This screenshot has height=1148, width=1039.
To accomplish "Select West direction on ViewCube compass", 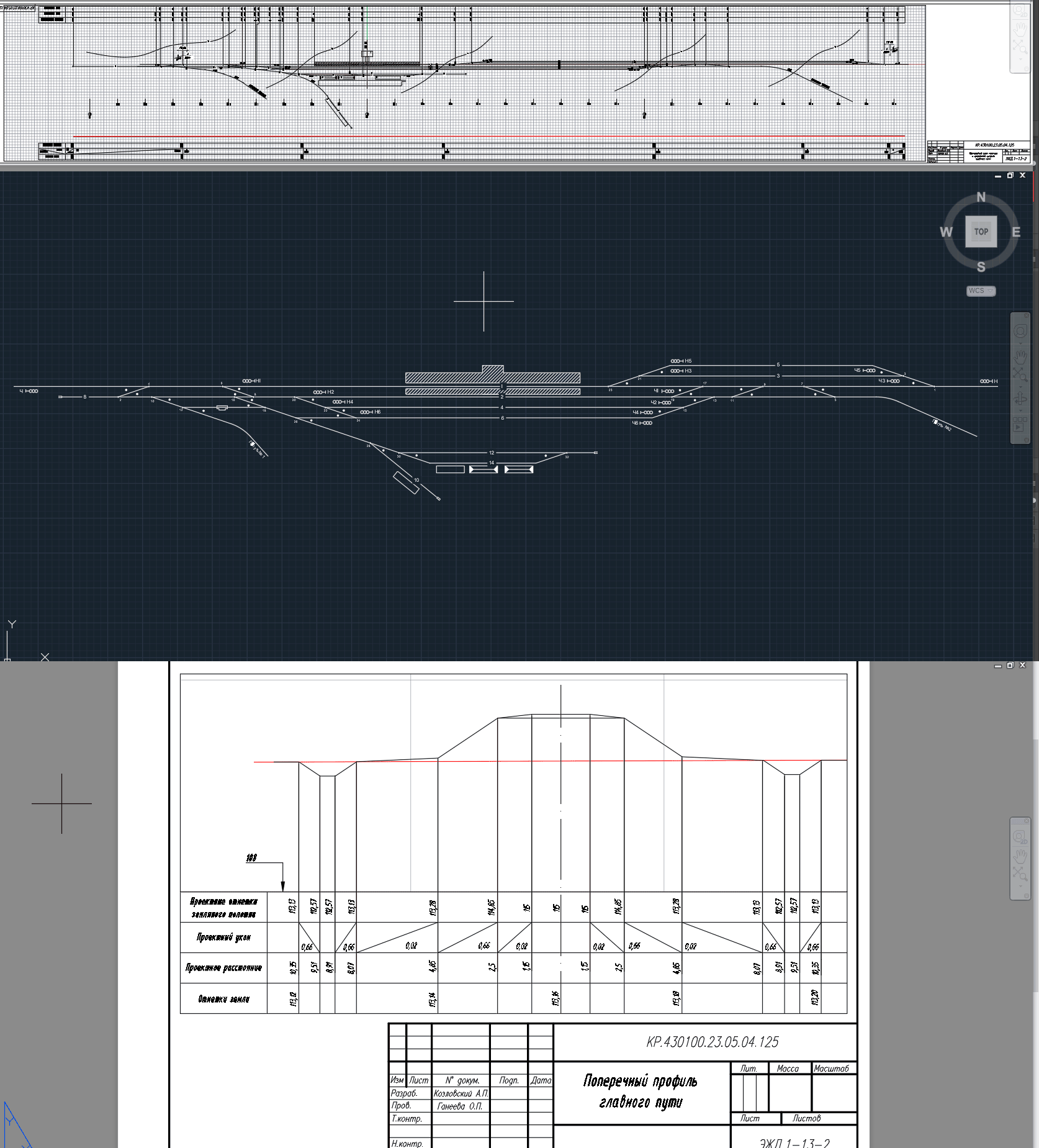I will (x=946, y=232).
